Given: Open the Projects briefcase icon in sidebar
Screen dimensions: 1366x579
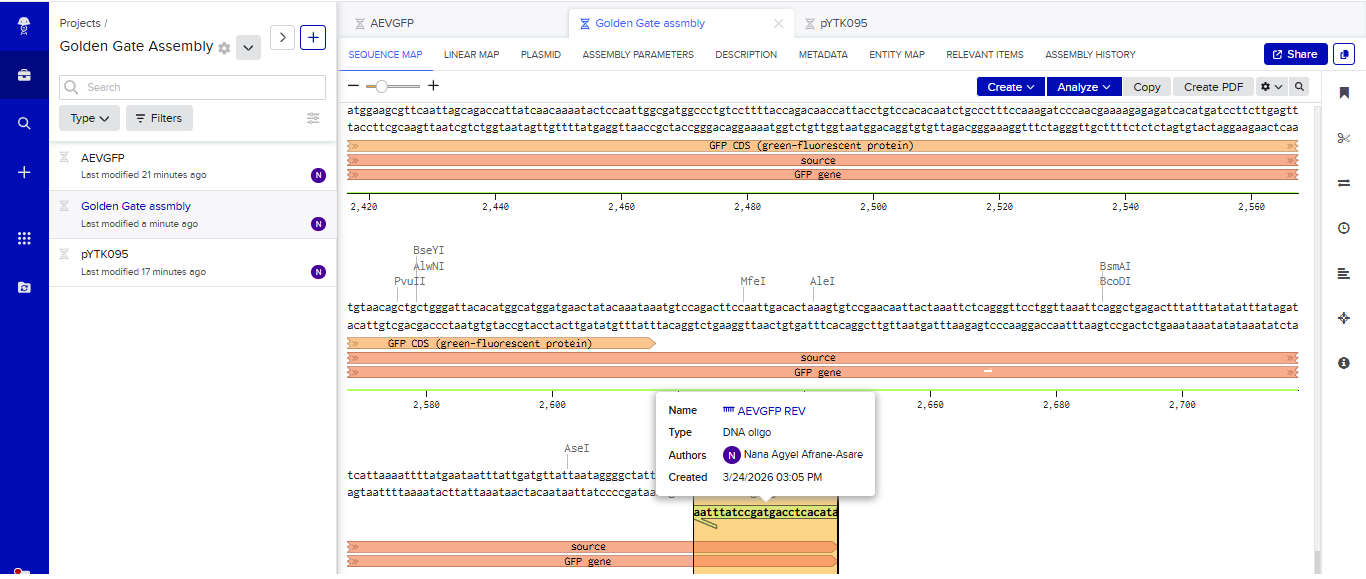Looking at the screenshot, I should [x=24, y=75].
